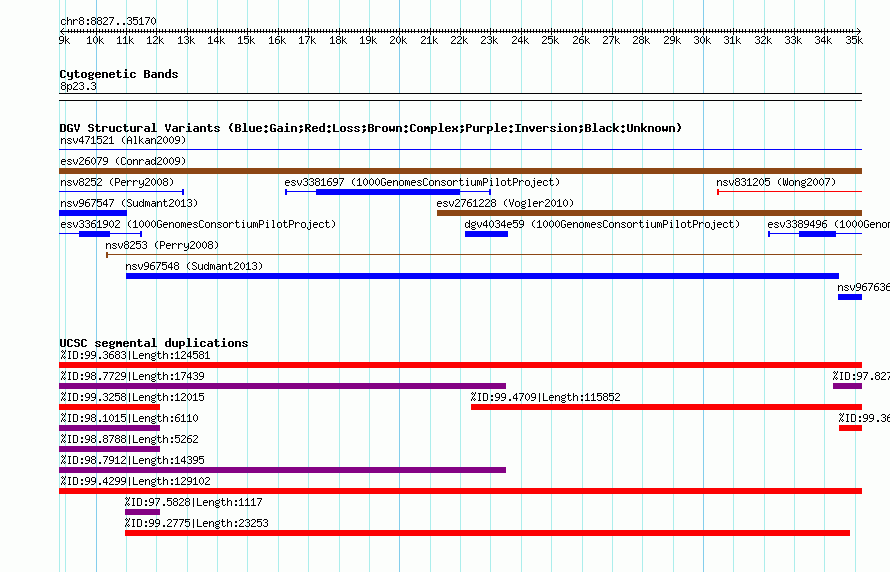Image resolution: width=890 pixels, height=572 pixels.
Task: Click the 12k ruler tick label
Action: 155,40
